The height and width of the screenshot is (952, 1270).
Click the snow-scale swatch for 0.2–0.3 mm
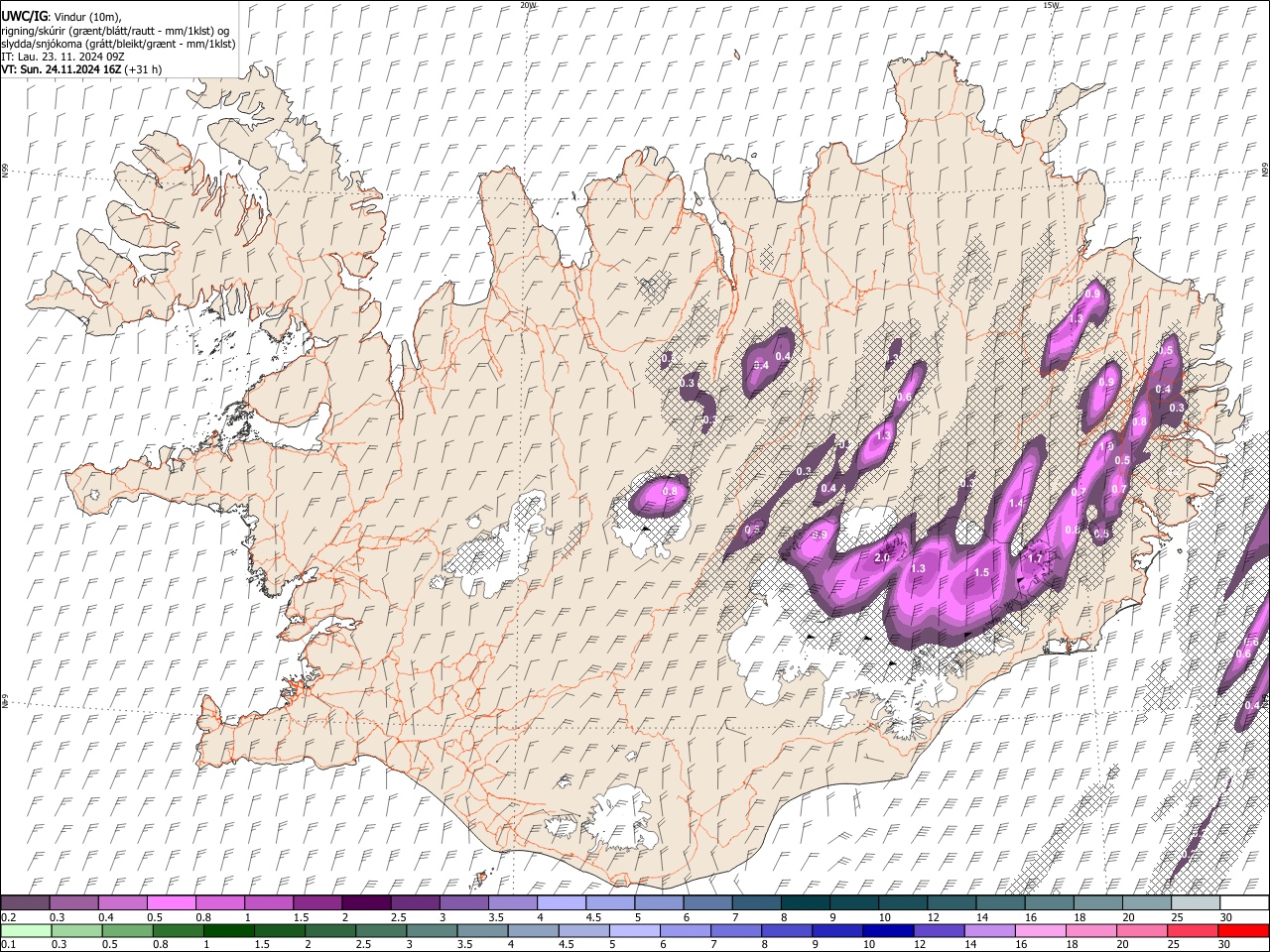pyautogui.click(x=26, y=902)
